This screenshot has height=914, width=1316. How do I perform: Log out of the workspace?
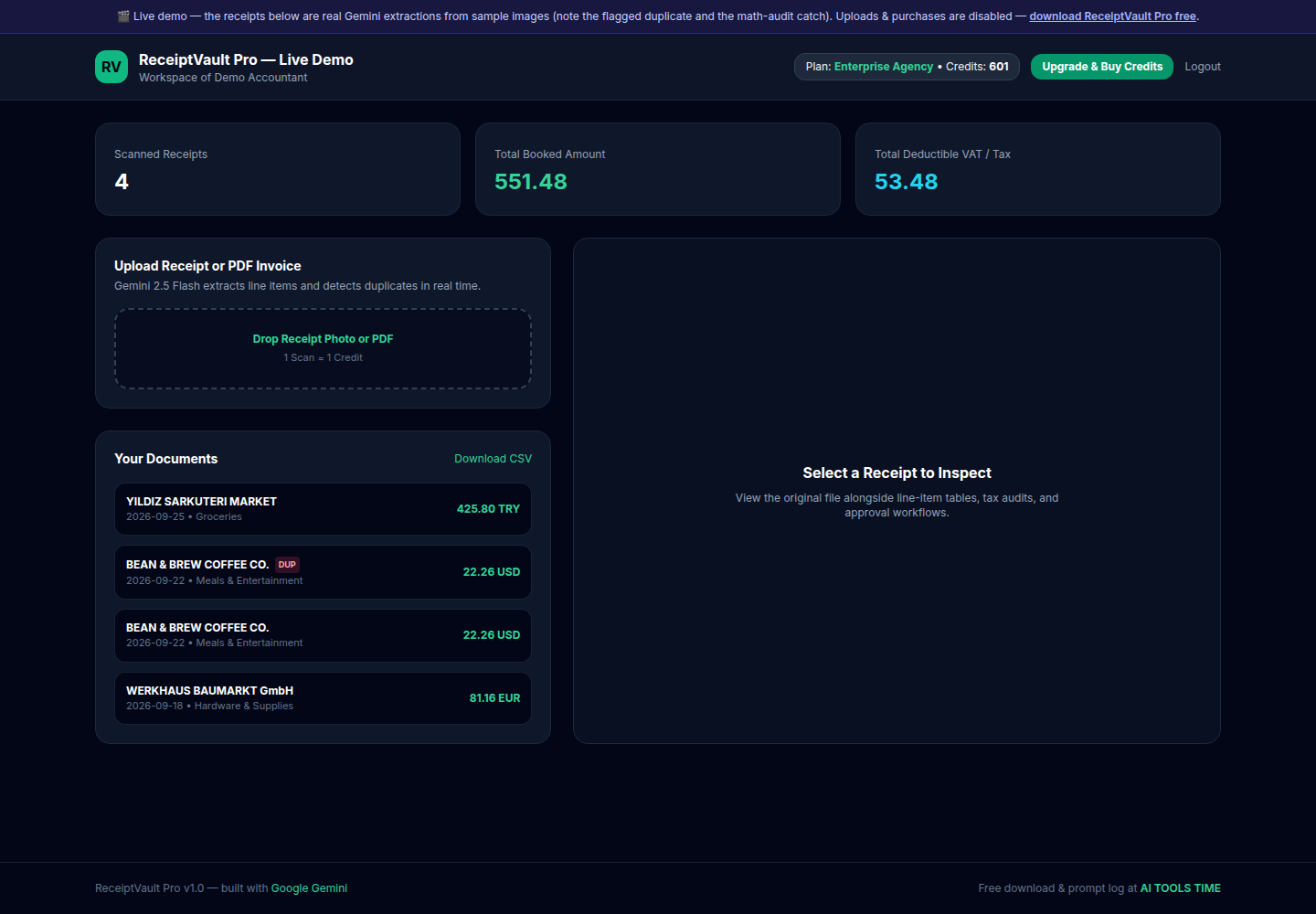(x=1203, y=67)
